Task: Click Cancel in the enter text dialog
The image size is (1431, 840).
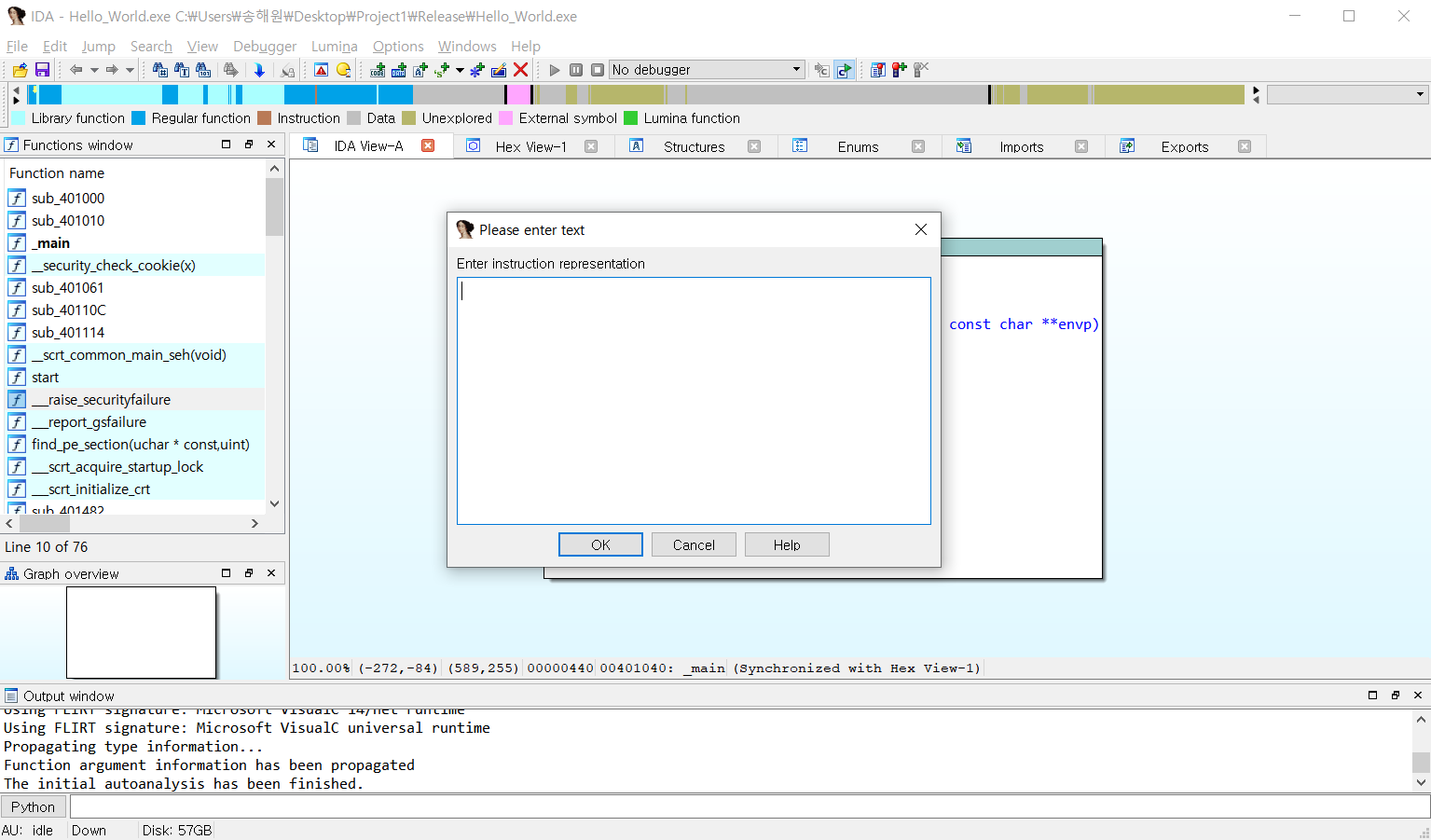Action: pyautogui.click(x=694, y=544)
